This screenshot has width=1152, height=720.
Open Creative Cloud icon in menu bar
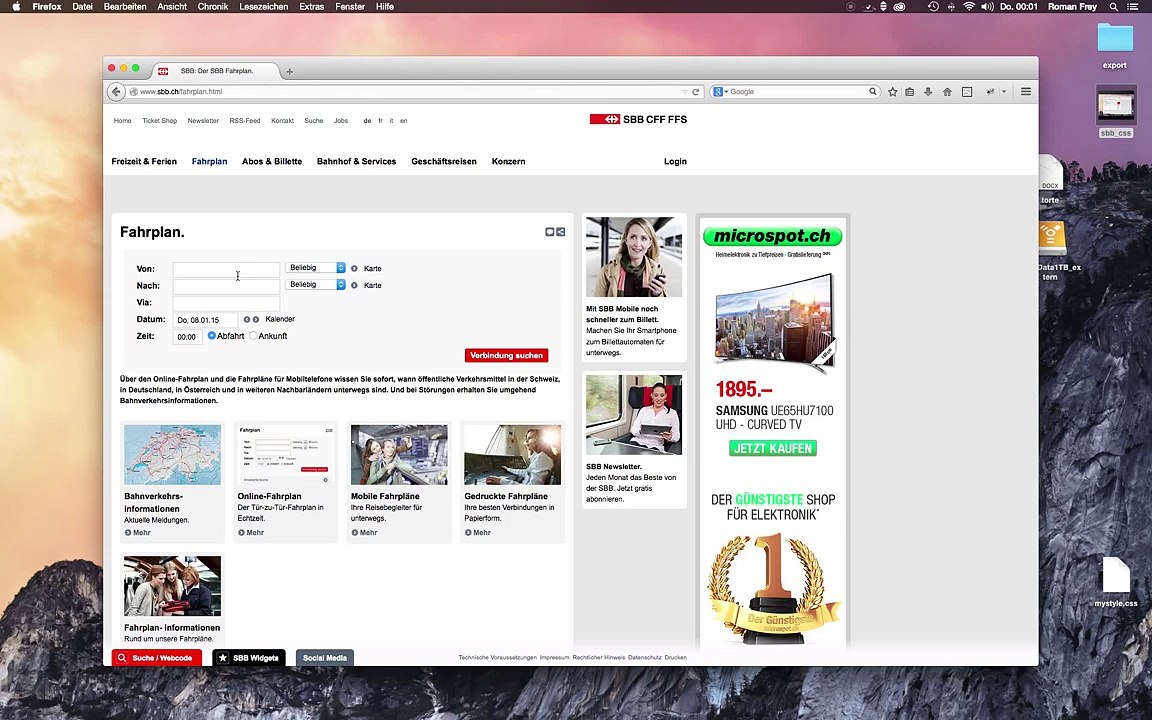899,7
